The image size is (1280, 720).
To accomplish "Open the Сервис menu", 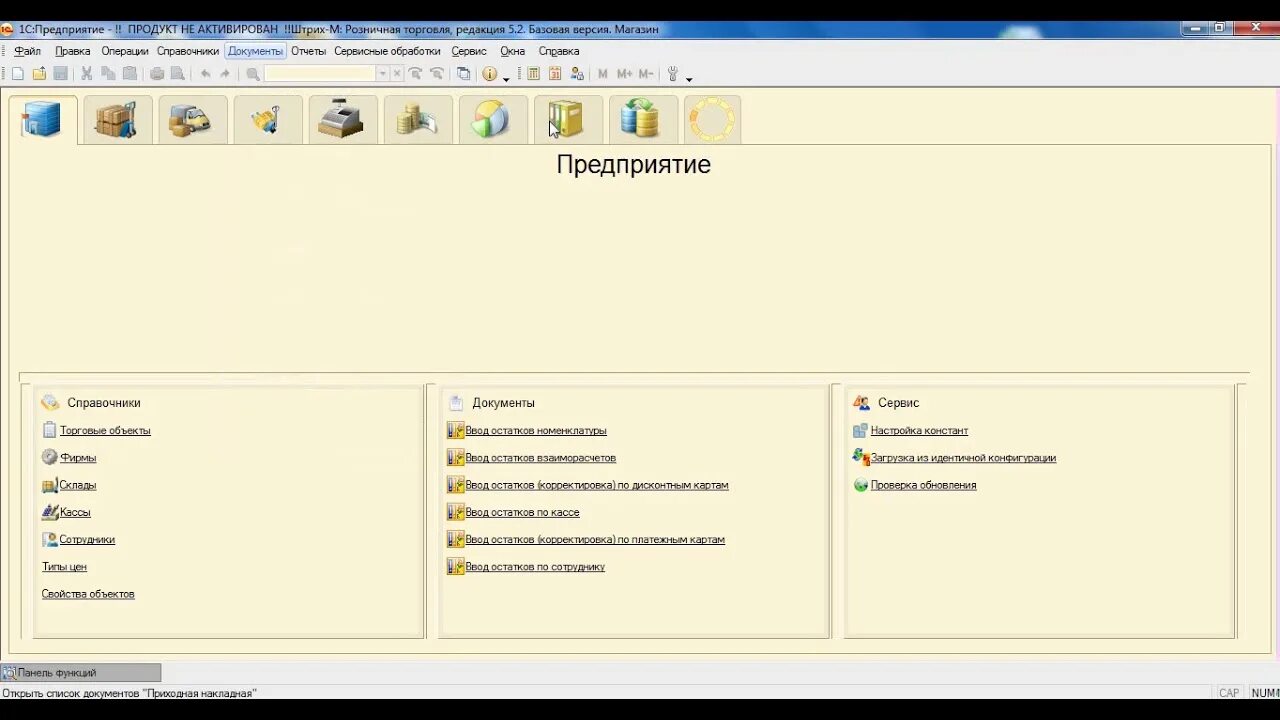I will tap(469, 51).
